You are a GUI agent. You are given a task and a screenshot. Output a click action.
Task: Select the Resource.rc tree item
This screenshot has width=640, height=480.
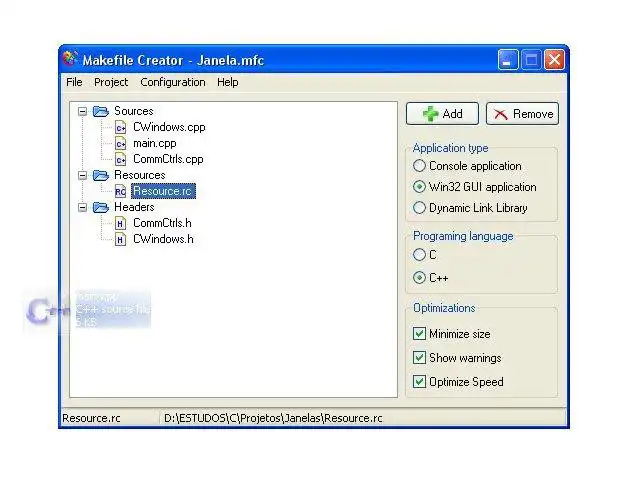pyautogui.click(x=163, y=191)
